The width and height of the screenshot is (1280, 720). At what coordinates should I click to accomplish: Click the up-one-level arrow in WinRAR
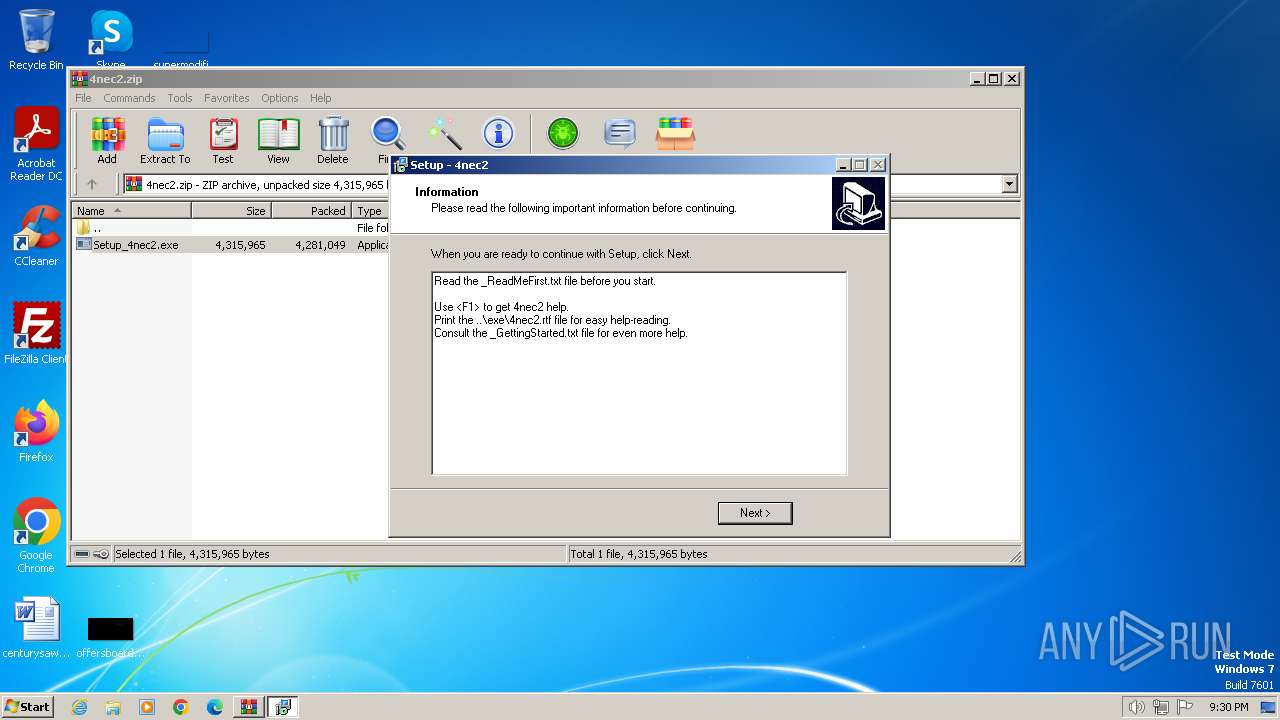tap(92, 184)
